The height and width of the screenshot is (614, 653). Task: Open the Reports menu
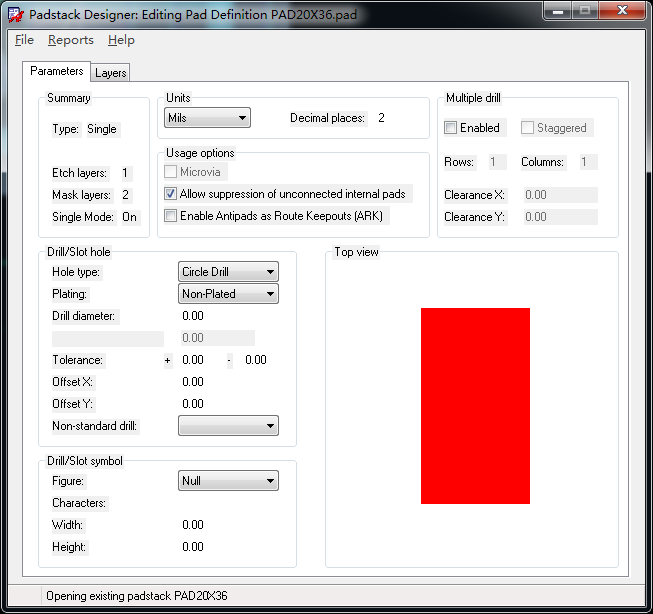click(x=71, y=40)
